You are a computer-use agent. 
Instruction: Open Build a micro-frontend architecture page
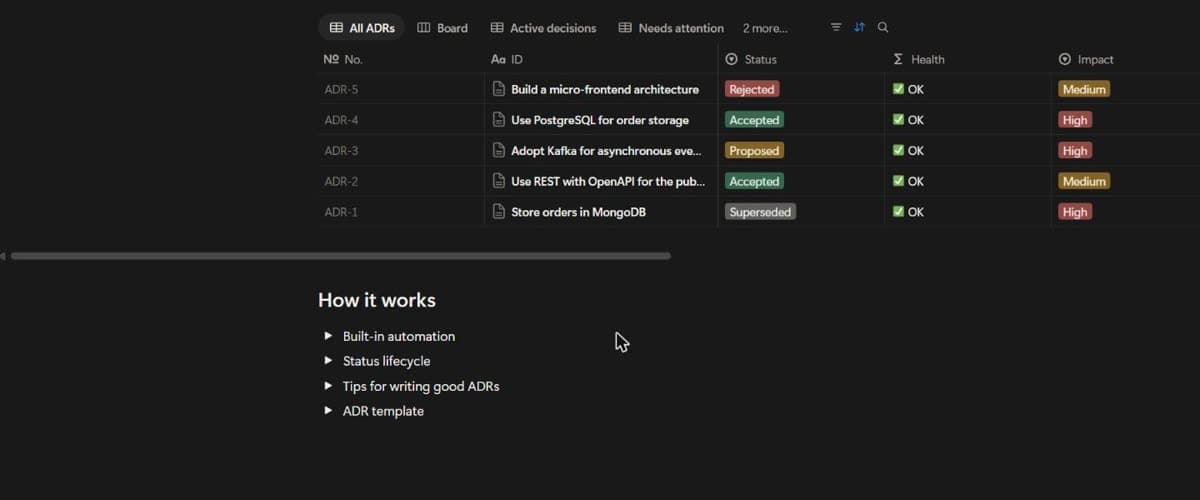click(605, 89)
